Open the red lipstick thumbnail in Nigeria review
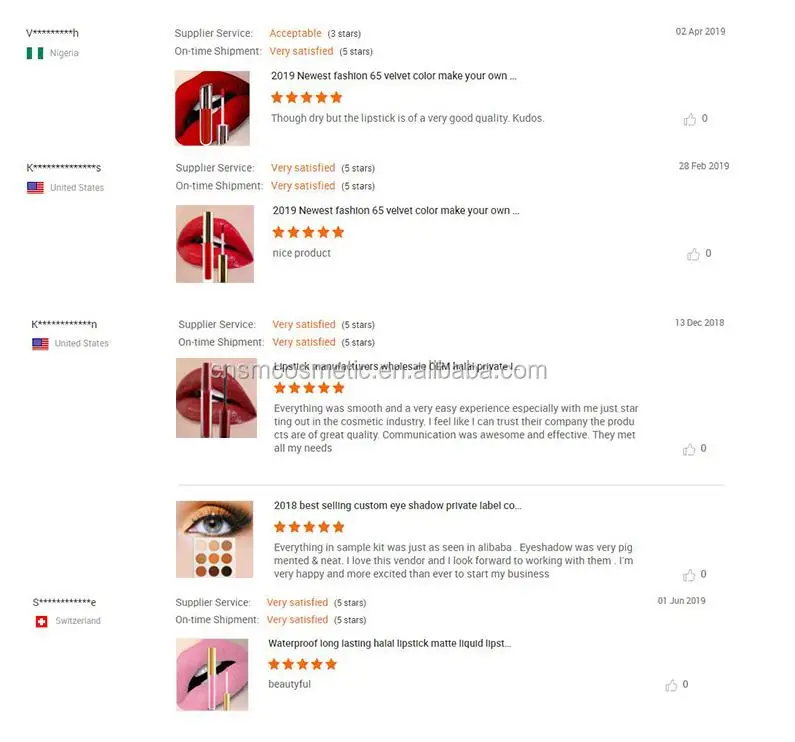 click(x=212, y=108)
